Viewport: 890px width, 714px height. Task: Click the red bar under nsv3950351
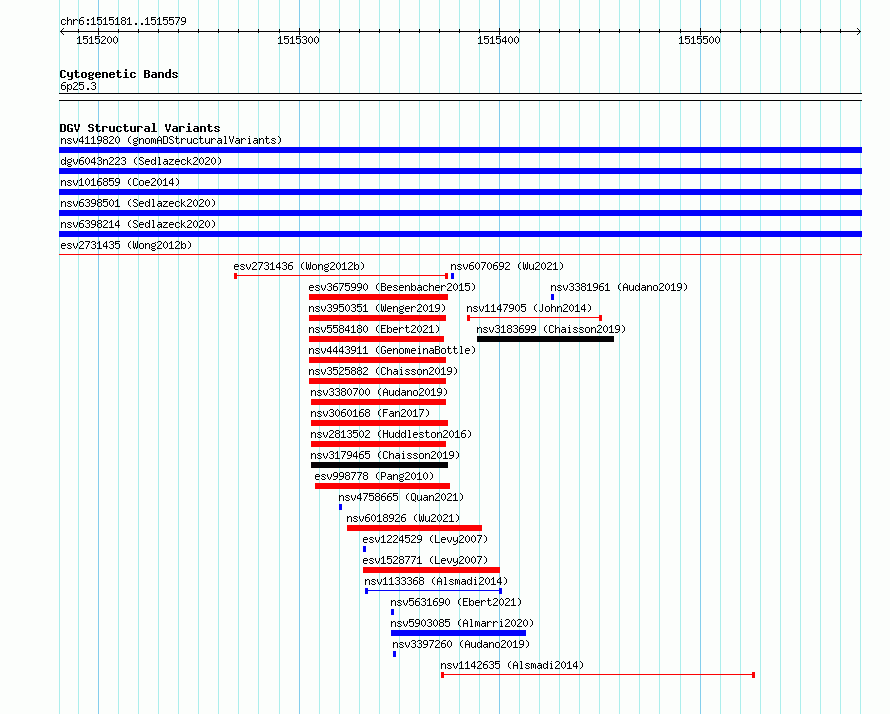point(377,318)
